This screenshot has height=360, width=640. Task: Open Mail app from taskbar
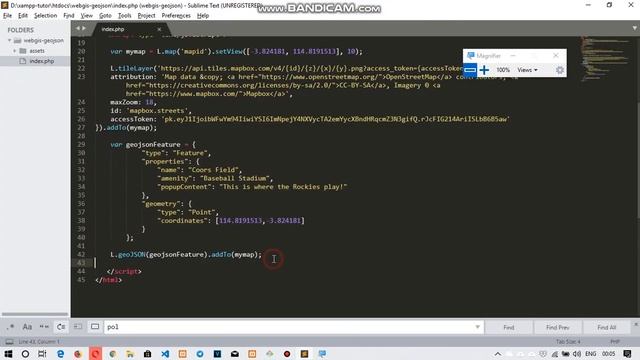point(235,353)
